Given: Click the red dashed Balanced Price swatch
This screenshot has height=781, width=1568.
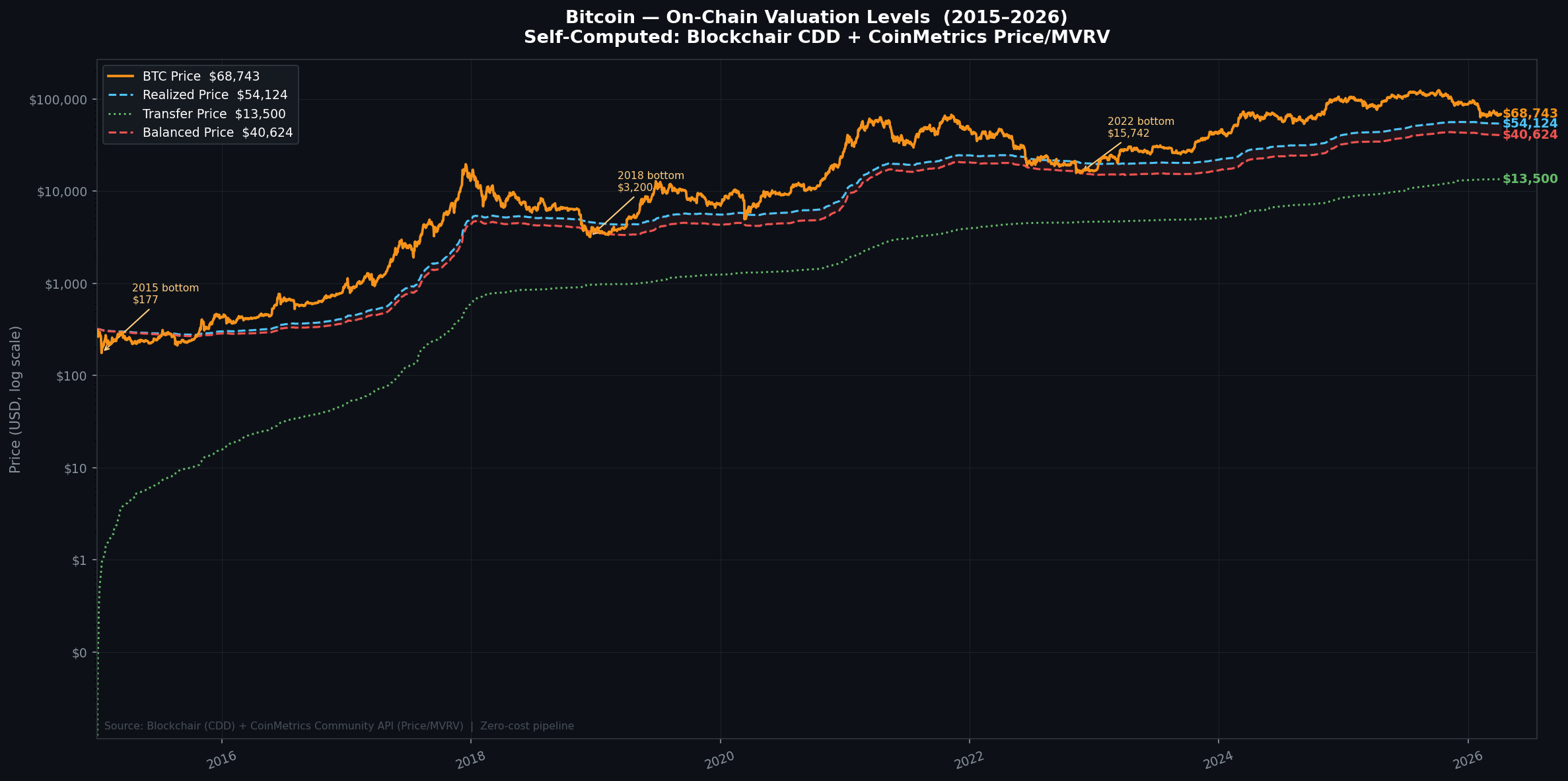Looking at the screenshot, I should 120,132.
